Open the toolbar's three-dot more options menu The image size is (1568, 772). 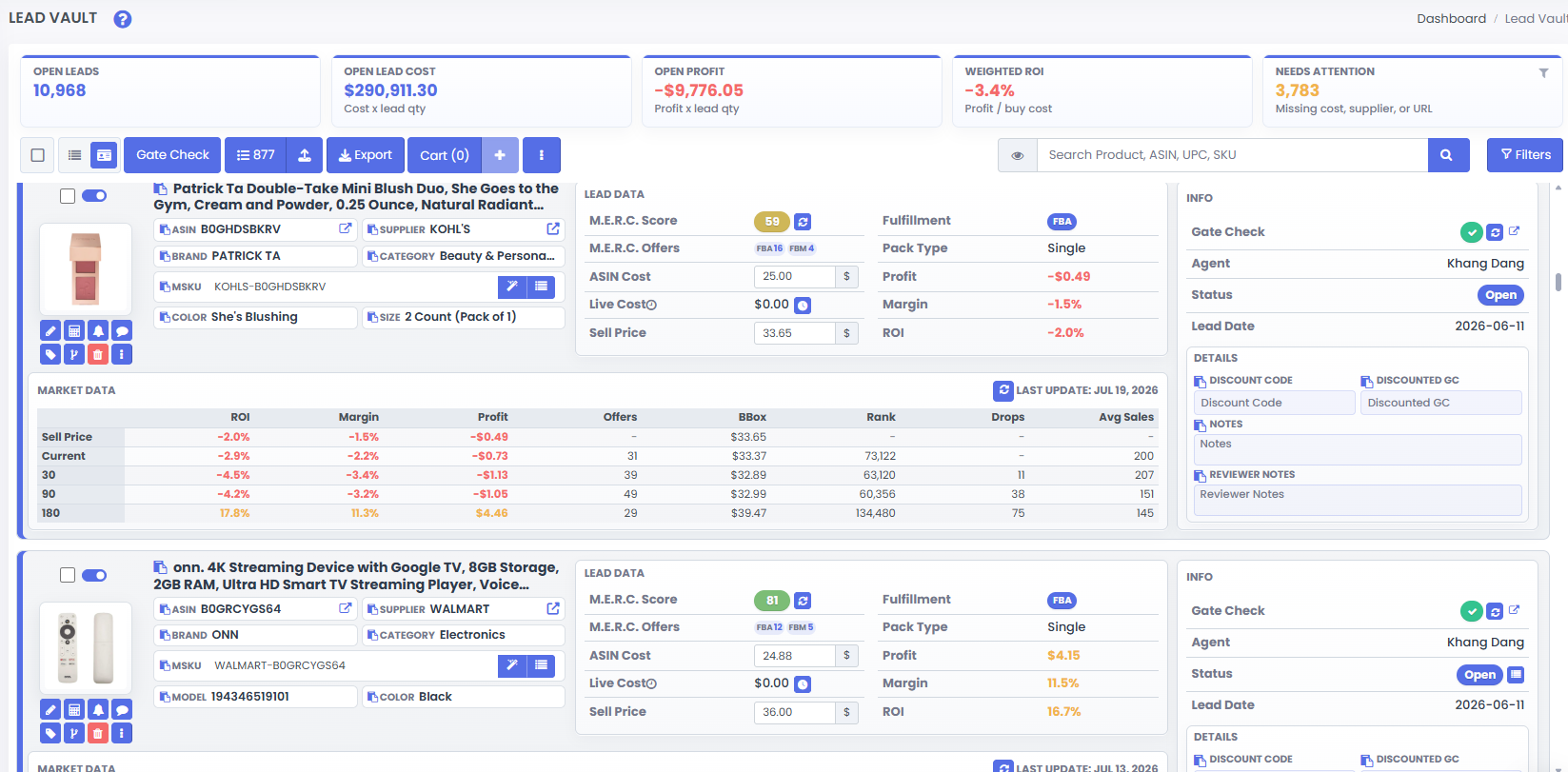point(542,155)
